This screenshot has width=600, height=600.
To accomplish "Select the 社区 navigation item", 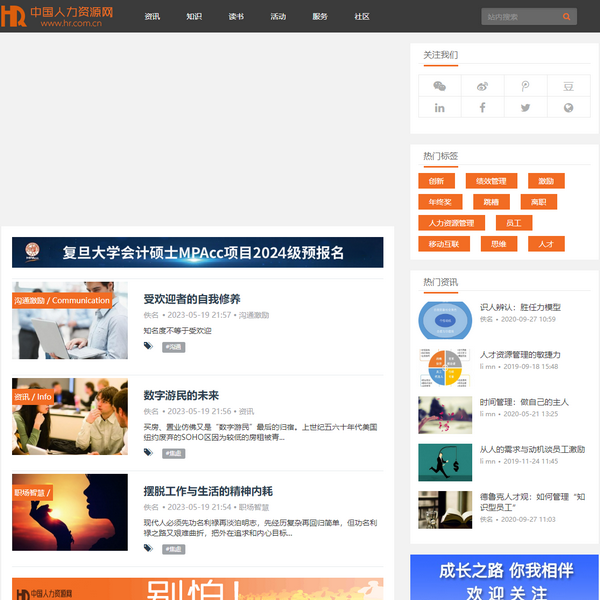I will coord(362,17).
